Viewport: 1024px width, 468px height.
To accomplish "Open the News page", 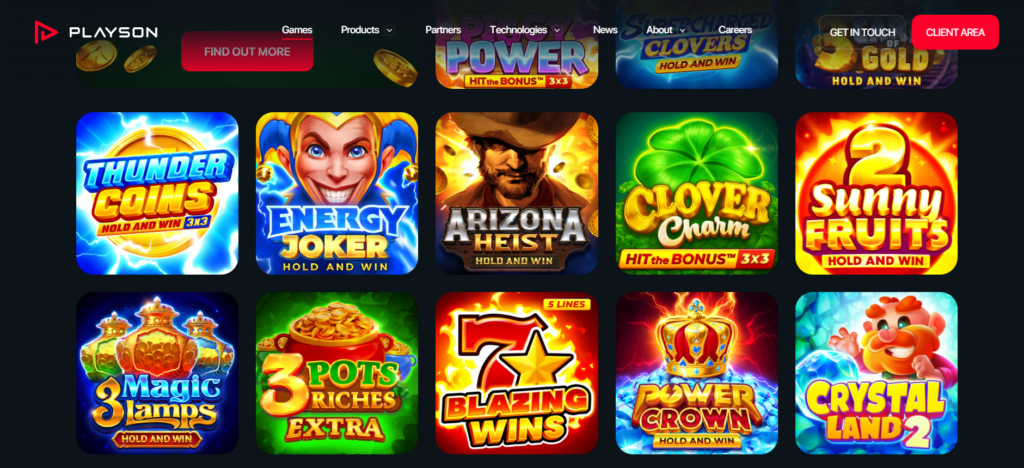I will point(605,30).
